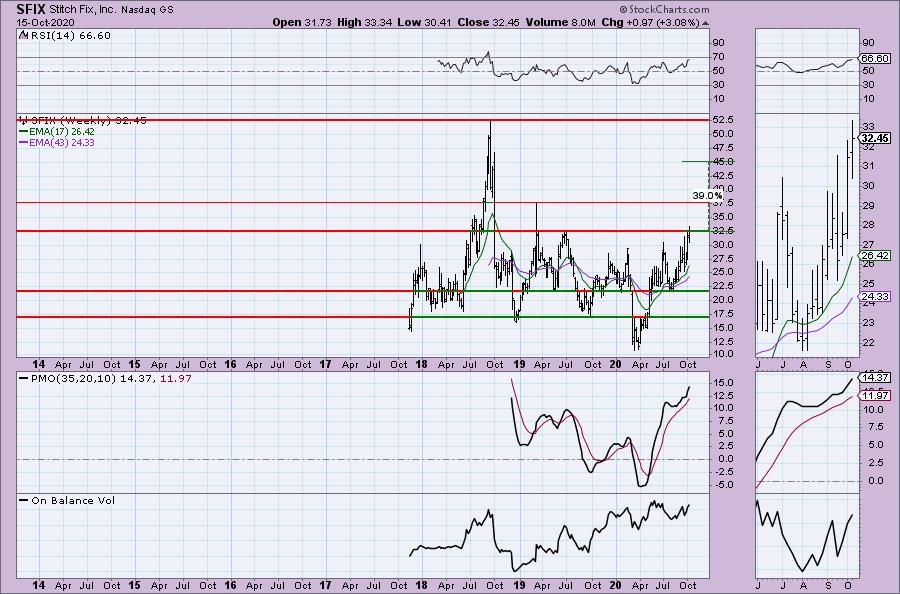Click the On Balance Vol panel label
900x594 pixels.
(x=73, y=500)
